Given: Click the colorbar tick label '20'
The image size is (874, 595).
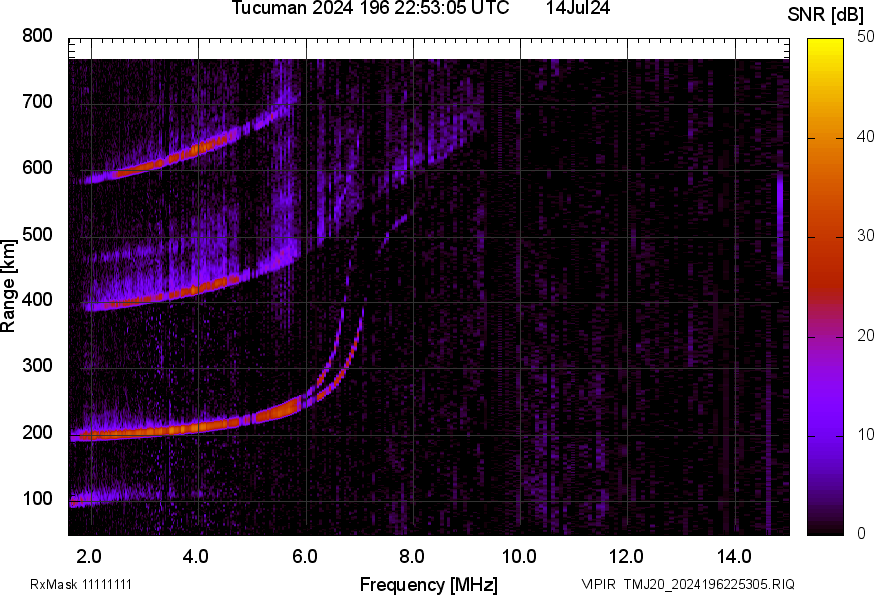Looking at the screenshot, I should [865, 336].
